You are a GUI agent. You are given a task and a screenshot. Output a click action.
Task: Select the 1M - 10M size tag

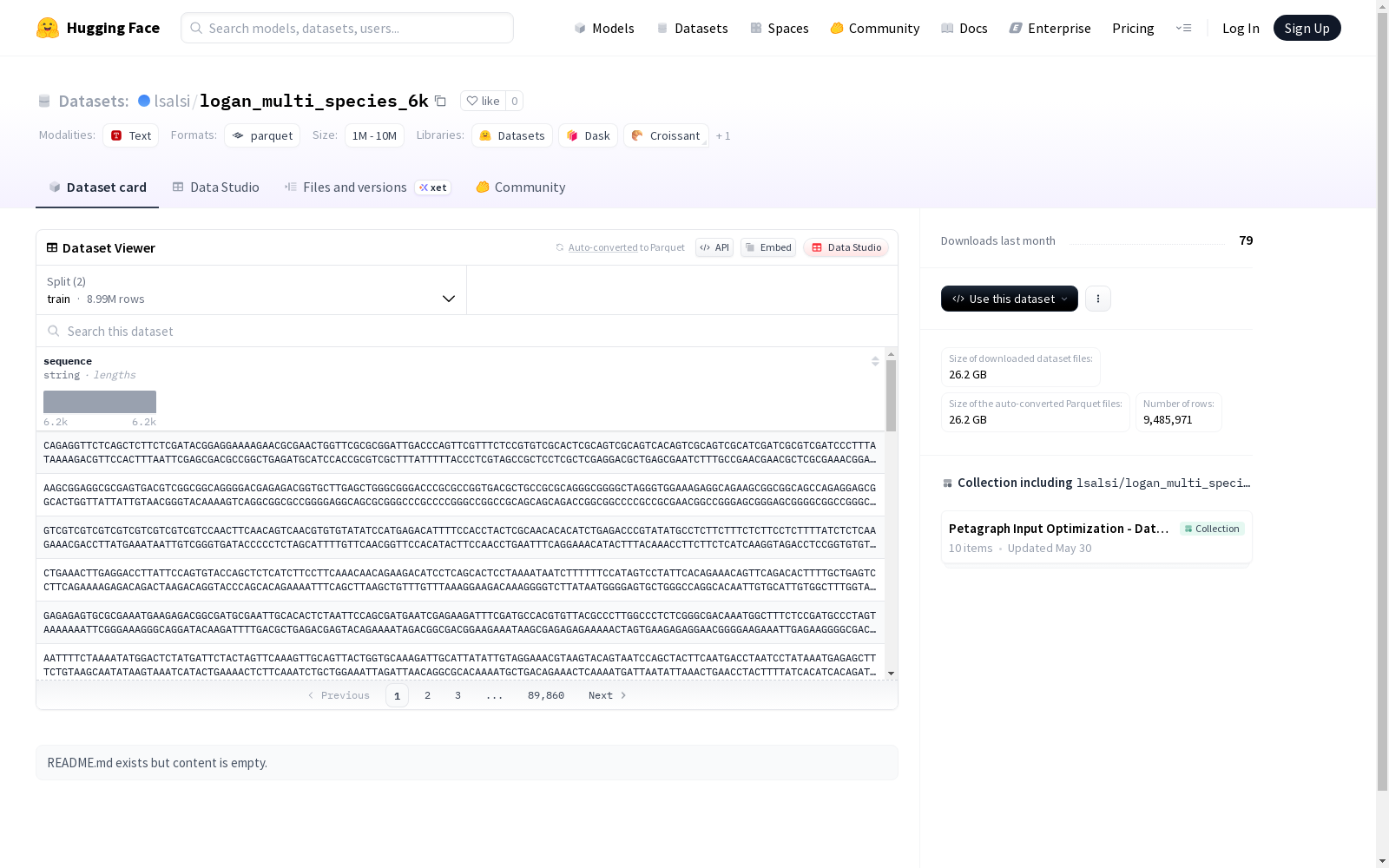(x=374, y=135)
